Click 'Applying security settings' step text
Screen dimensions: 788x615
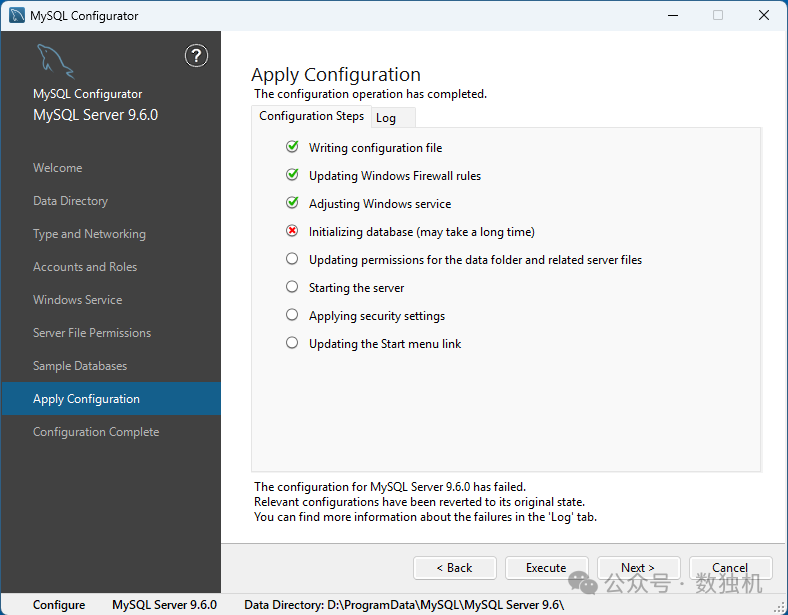pos(377,316)
